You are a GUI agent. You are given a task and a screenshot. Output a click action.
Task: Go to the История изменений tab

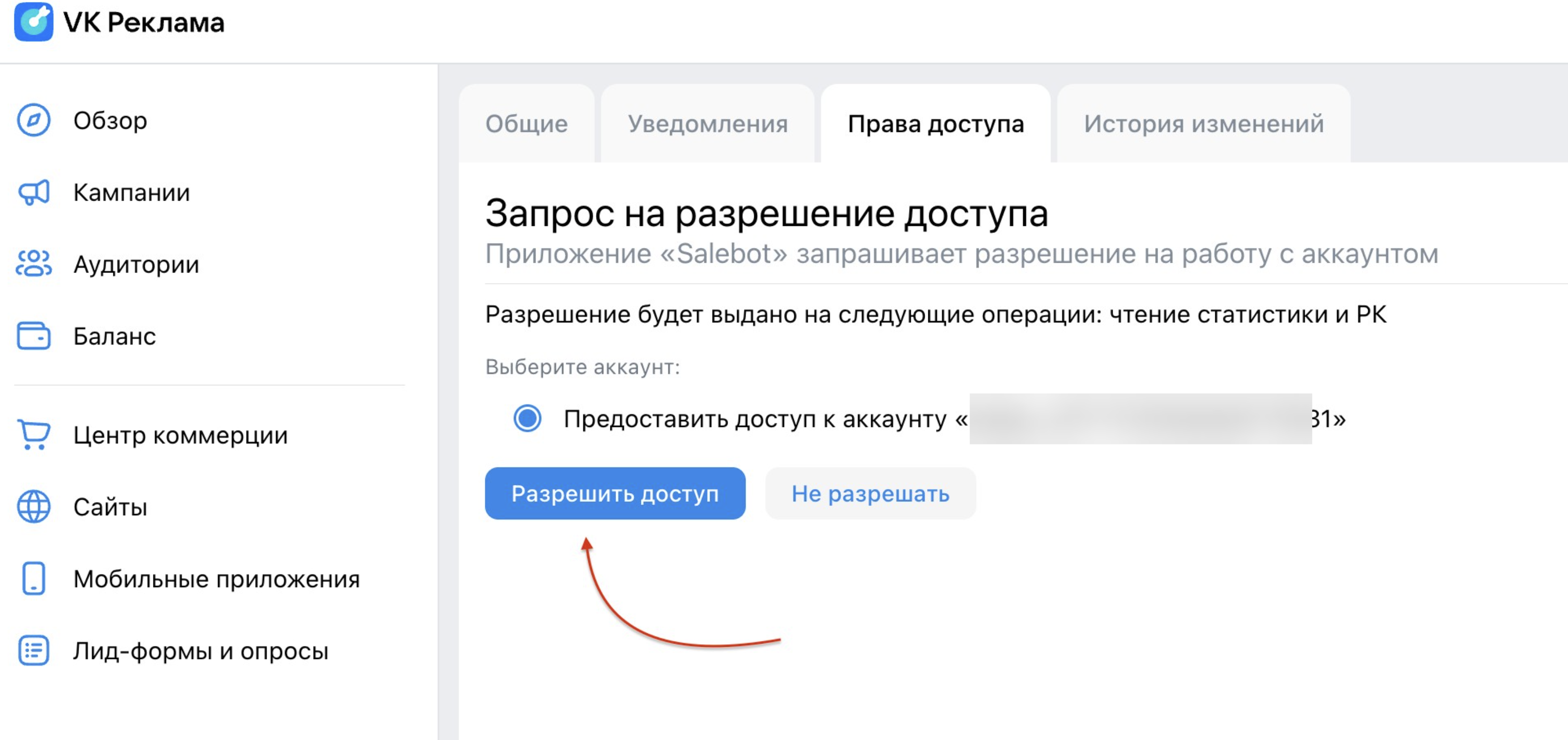click(x=1203, y=124)
